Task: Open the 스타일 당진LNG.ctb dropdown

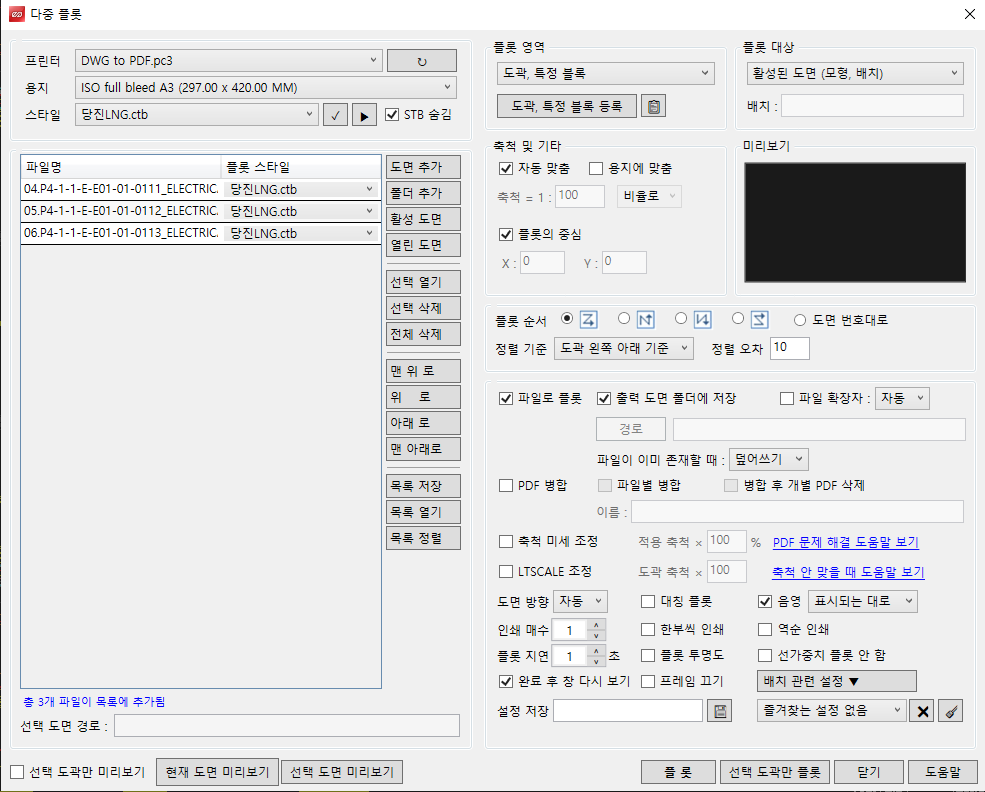Action: (x=197, y=115)
